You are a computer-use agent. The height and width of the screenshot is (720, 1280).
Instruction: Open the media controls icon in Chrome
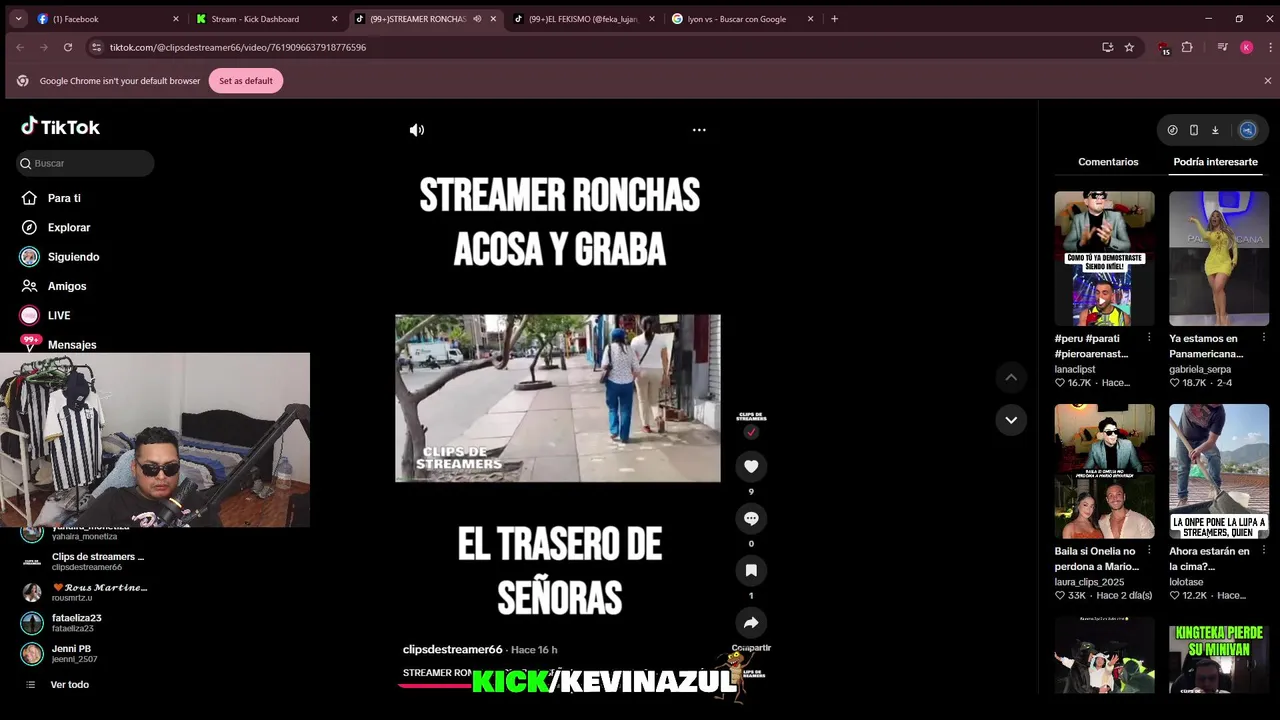pos(1222,47)
